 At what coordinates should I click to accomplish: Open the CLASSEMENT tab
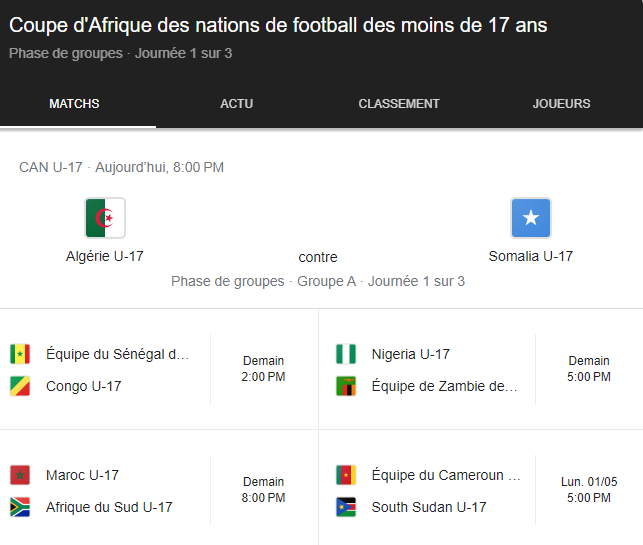[x=399, y=104]
